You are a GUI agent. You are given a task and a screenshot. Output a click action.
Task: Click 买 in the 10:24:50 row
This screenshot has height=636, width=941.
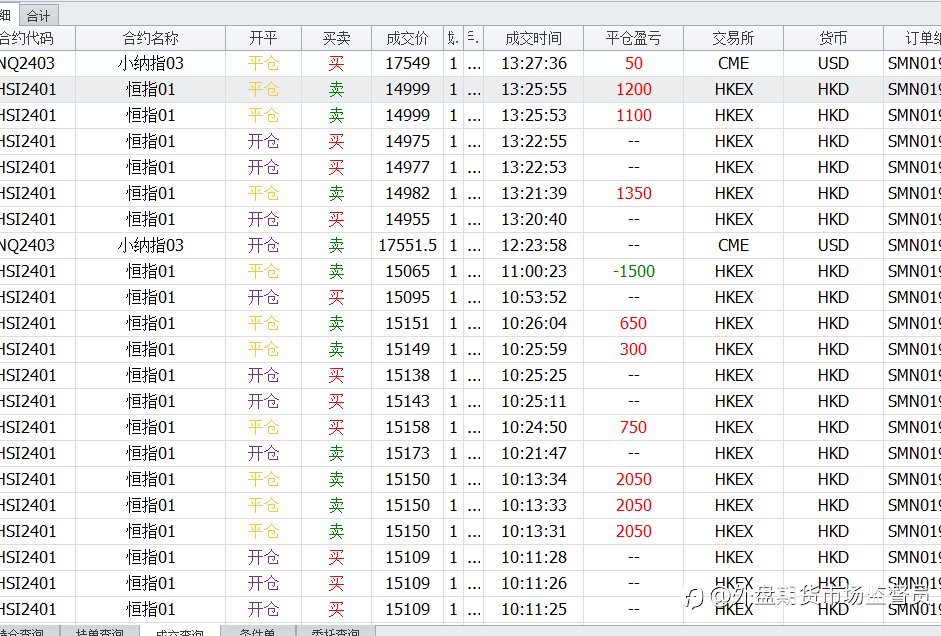pyautogui.click(x=336, y=427)
